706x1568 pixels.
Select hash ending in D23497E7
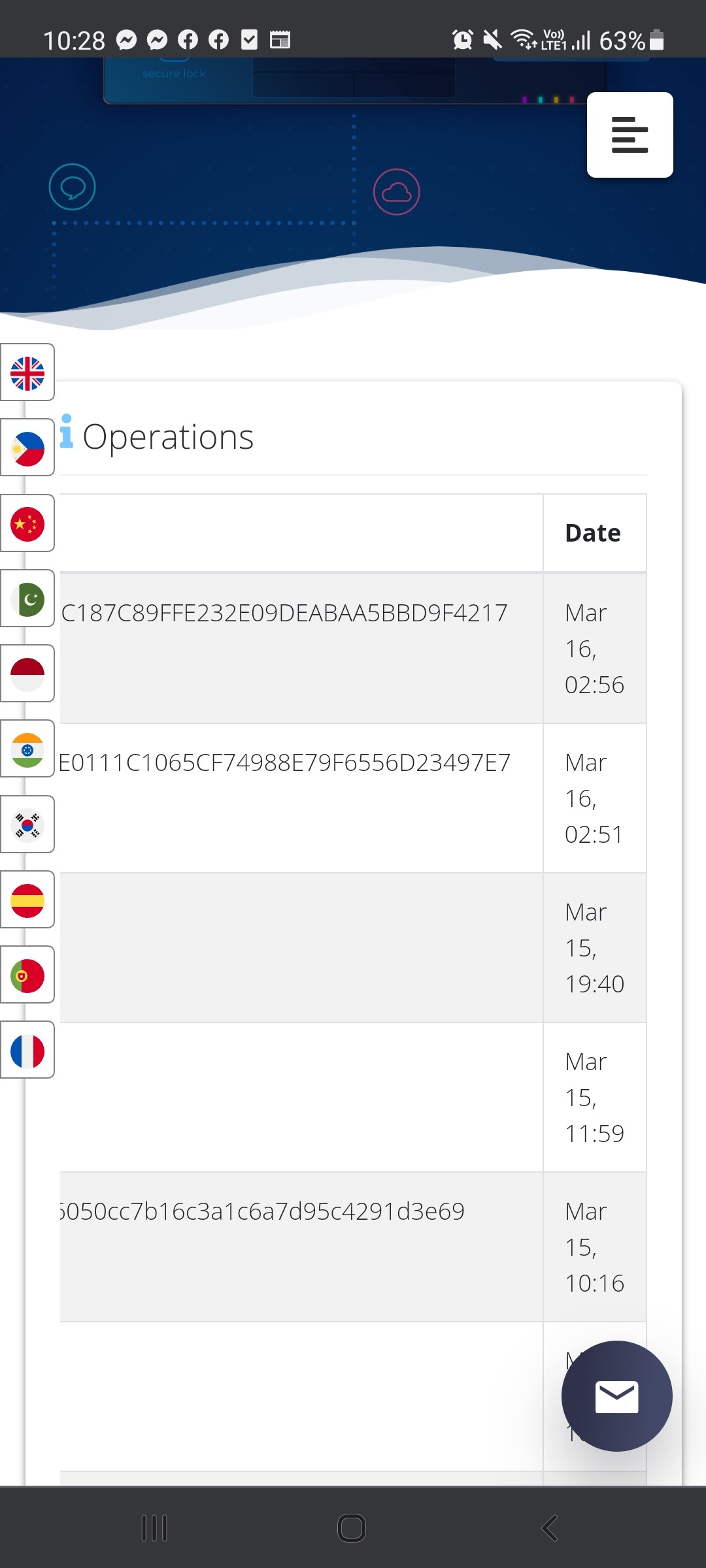[x=284, y=762]
